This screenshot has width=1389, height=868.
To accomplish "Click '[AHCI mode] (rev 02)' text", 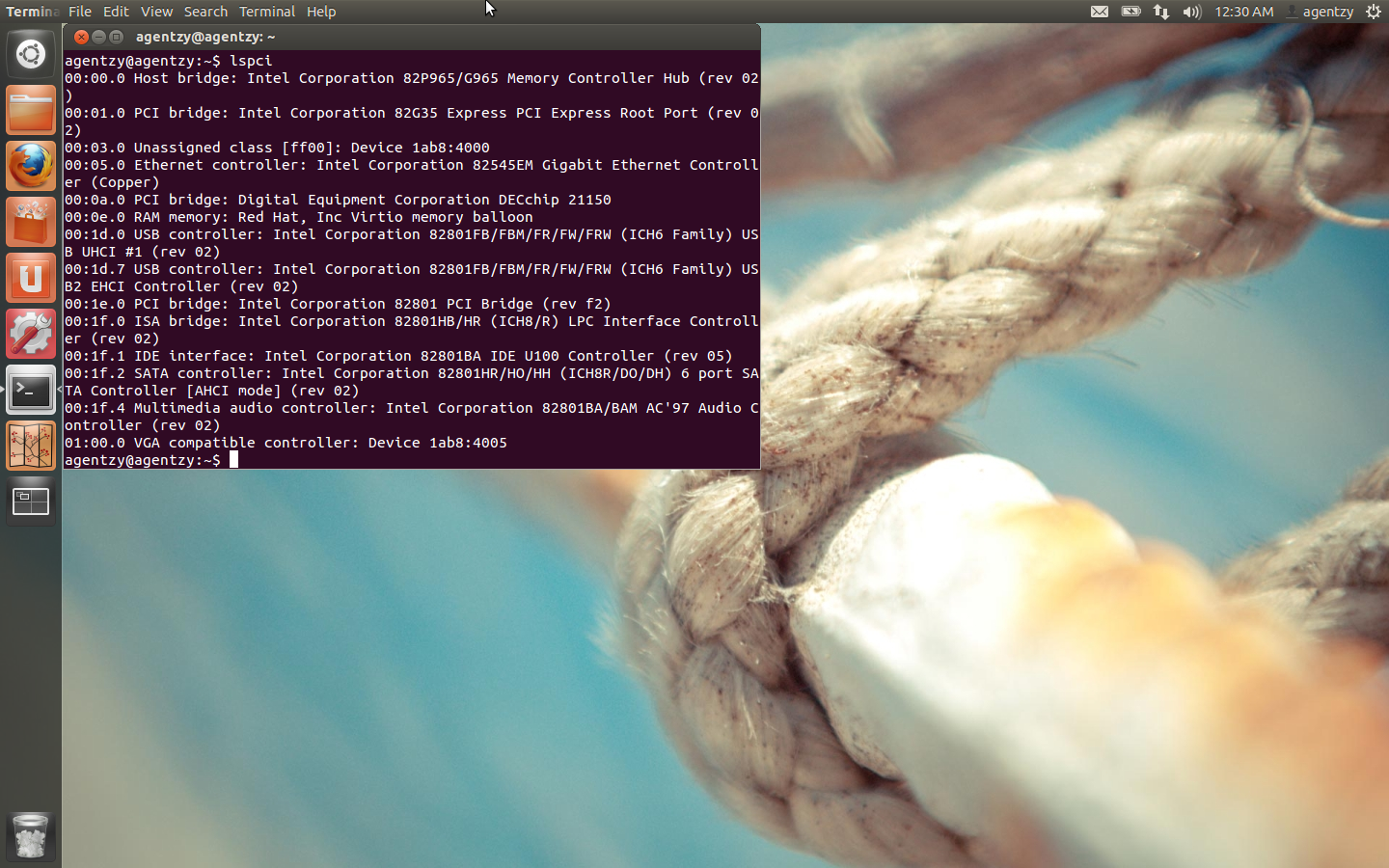I will [272, 391].
